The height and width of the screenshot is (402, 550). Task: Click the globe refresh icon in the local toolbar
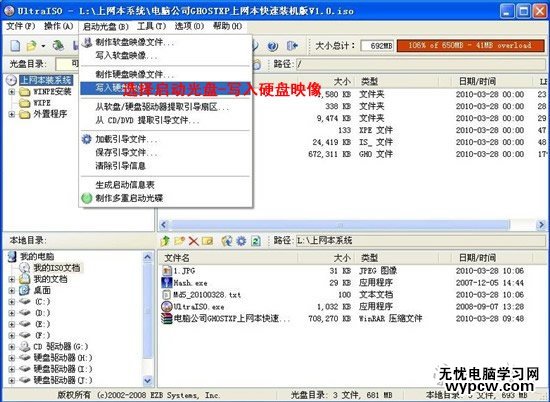pos(227,241)
